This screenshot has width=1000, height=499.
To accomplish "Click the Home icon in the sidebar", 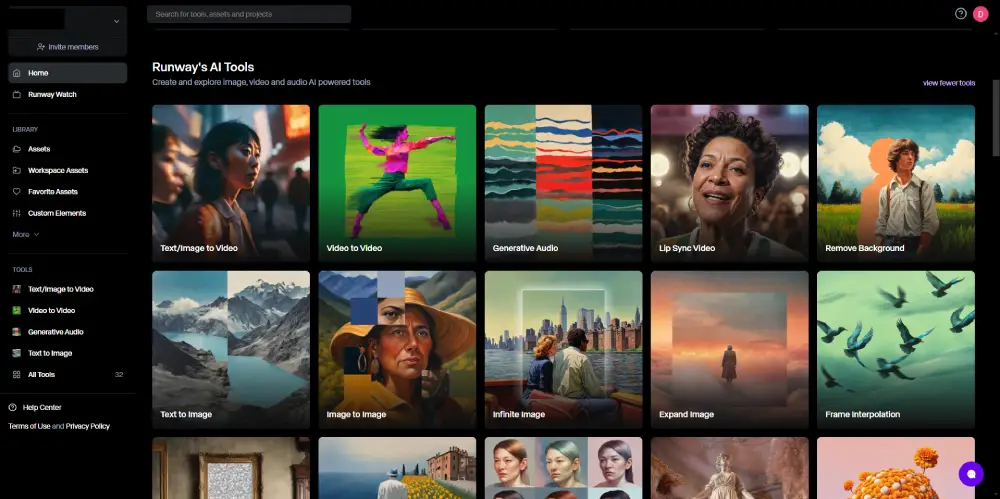I will tap(17, 73).
